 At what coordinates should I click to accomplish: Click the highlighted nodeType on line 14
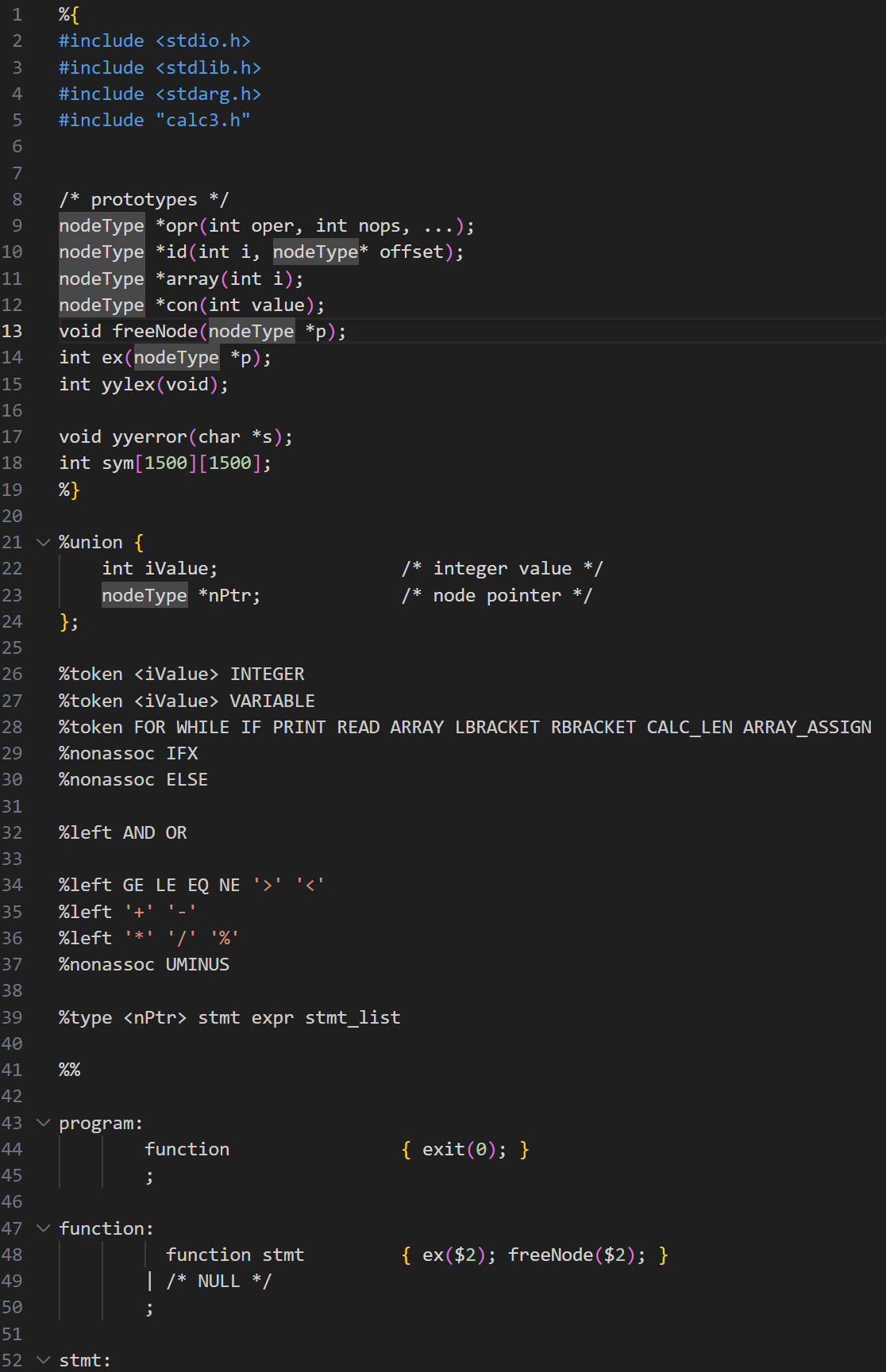pyautogui.click(x=176, y=358)
